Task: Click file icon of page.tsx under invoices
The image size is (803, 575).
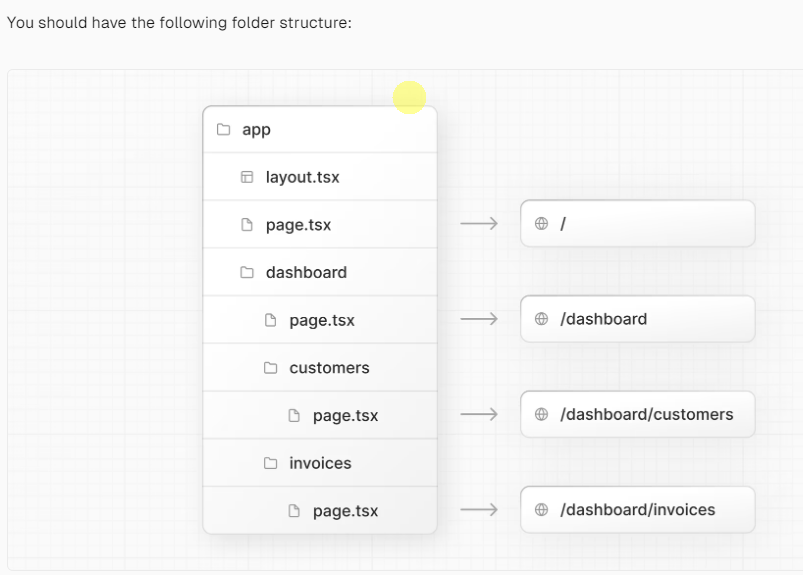Action: click(x=294, y=511)
